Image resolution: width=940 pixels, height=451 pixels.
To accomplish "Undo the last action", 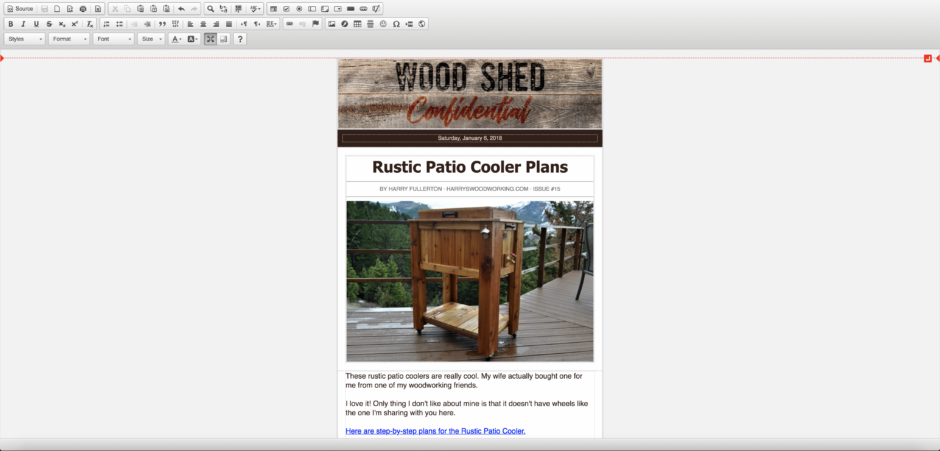I will pos(181,9).
